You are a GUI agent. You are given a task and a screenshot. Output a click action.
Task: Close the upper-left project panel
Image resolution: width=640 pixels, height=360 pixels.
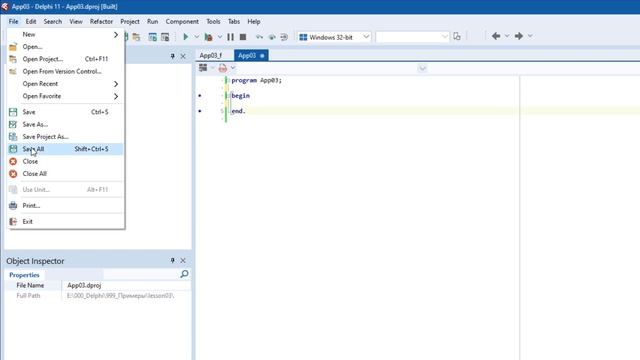coord(183,56)
